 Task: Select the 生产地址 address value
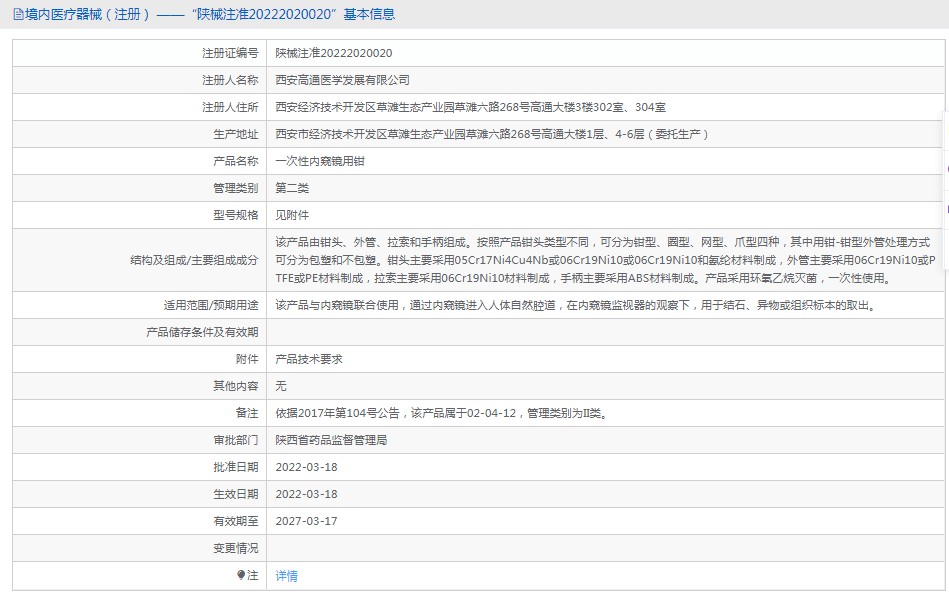click(492, 134)
